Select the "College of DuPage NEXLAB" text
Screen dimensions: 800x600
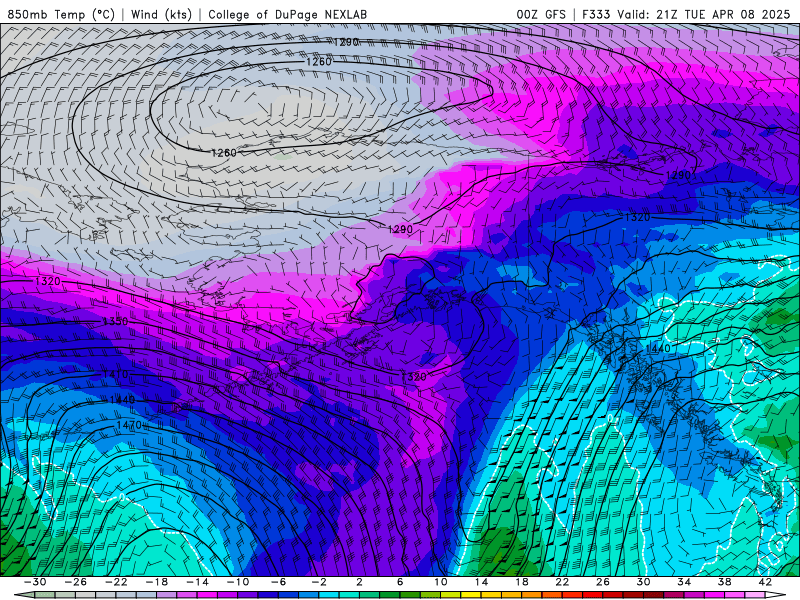coord(287,14)
